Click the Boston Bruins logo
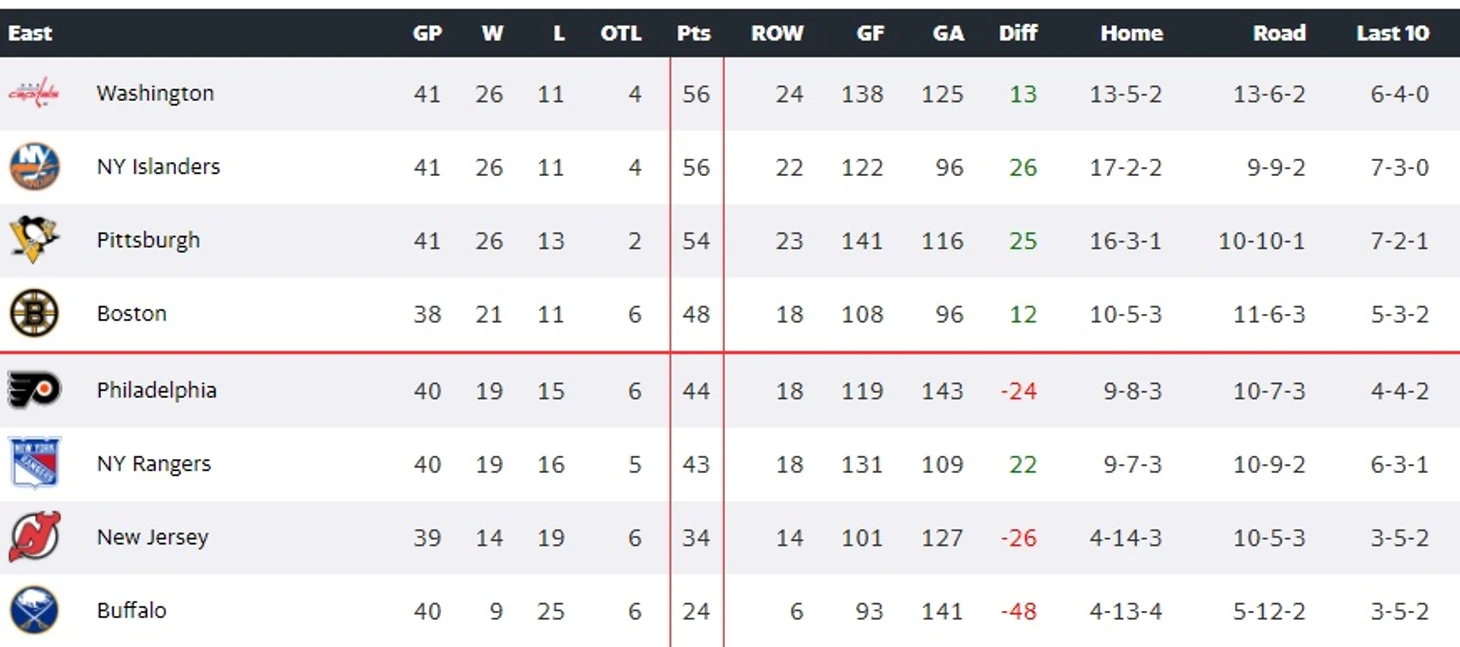 pos(34,314)
